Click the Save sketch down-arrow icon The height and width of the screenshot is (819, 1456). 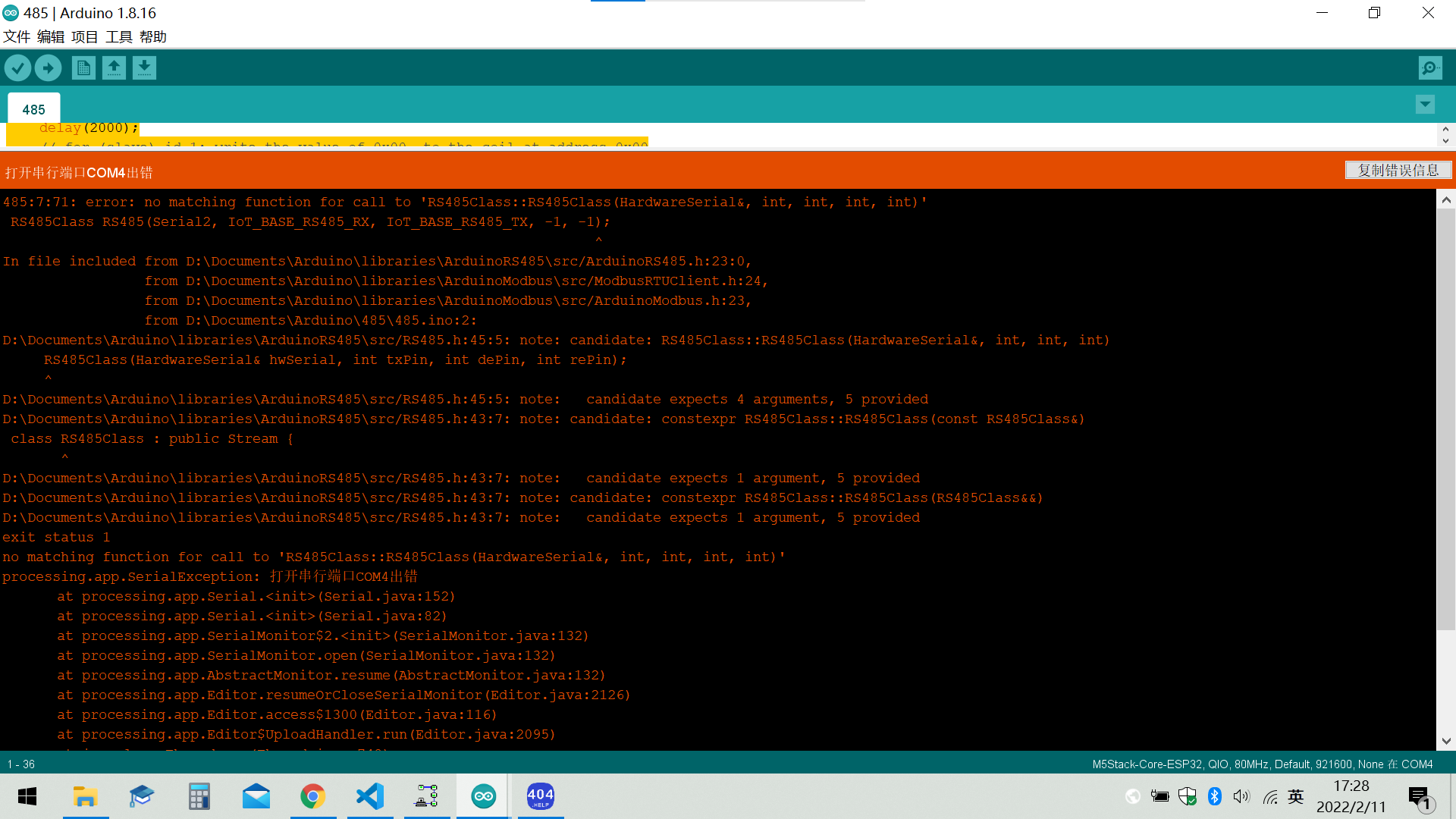pos(144,68)
